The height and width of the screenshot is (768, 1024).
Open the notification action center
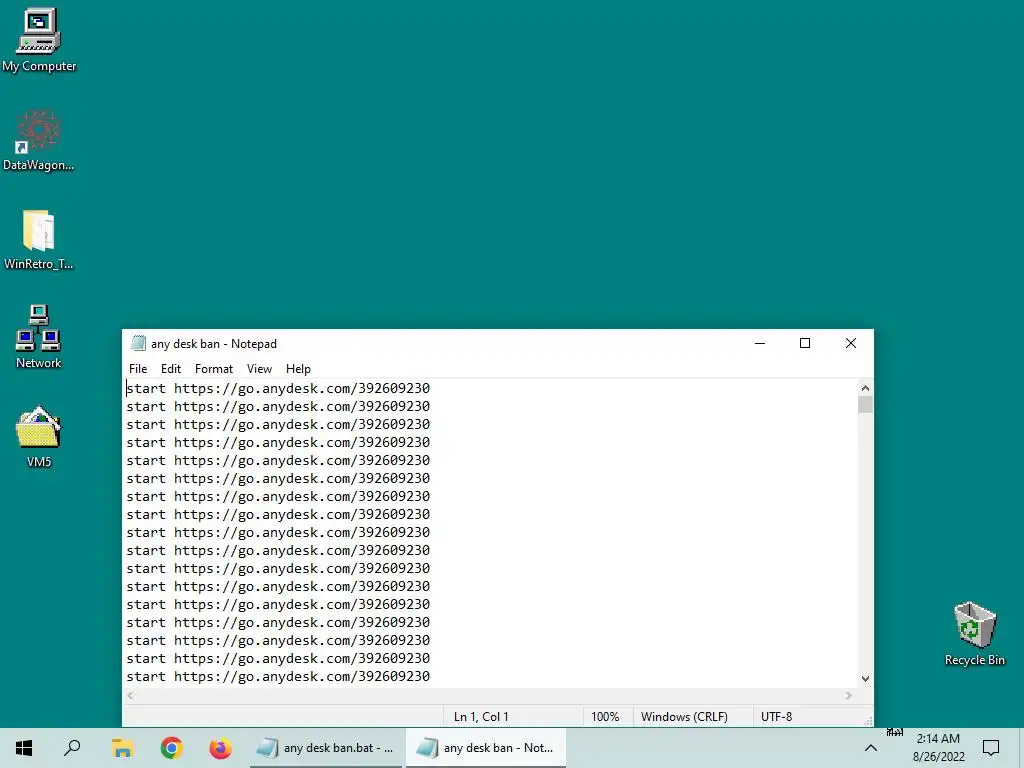click(x=991, y=748)
